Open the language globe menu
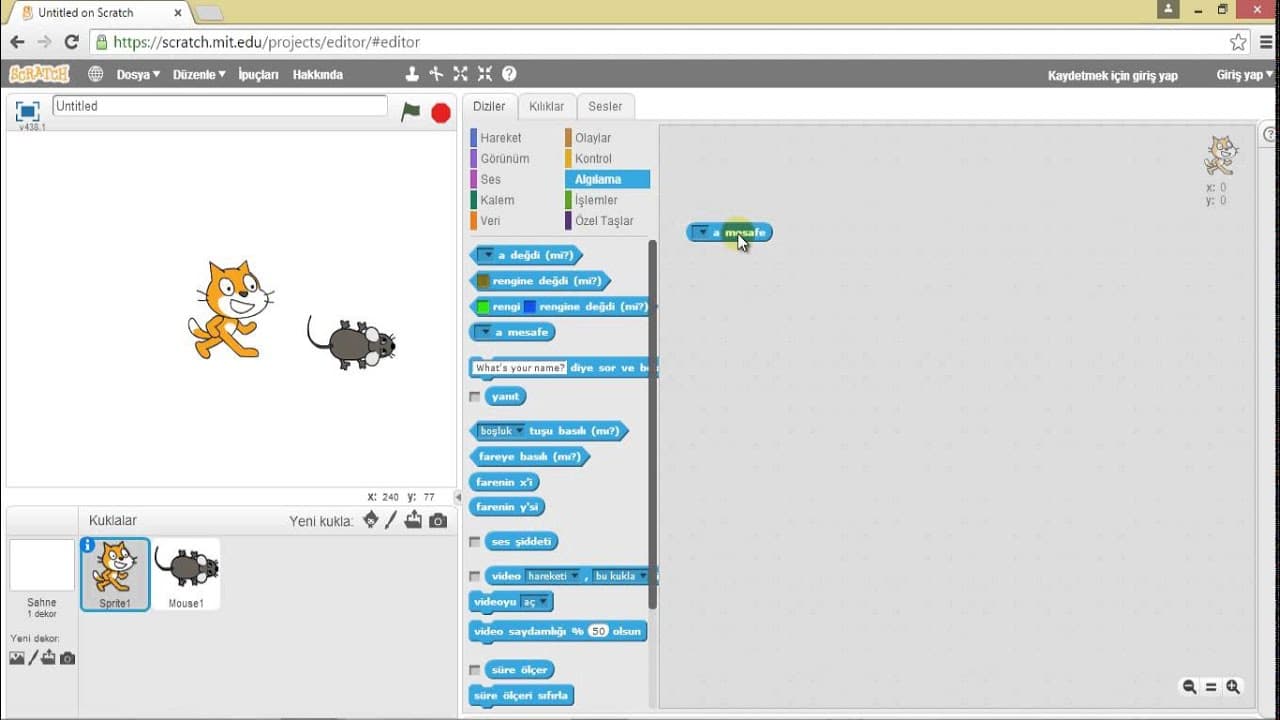The image size is (1280, 720). [x=95, y=74]
